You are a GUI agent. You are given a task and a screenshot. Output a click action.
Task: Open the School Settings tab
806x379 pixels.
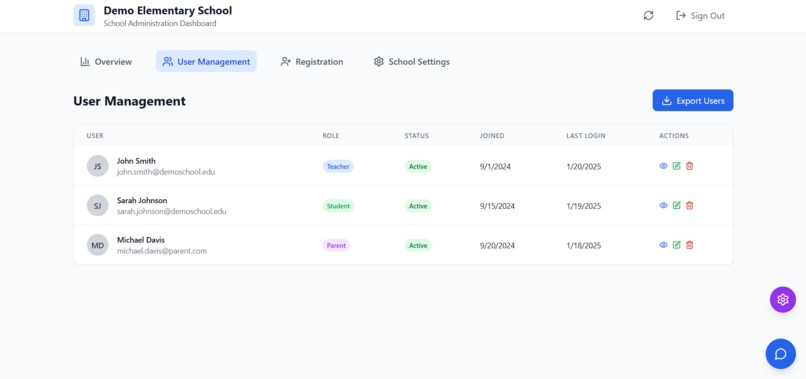(x=412, y=62)
